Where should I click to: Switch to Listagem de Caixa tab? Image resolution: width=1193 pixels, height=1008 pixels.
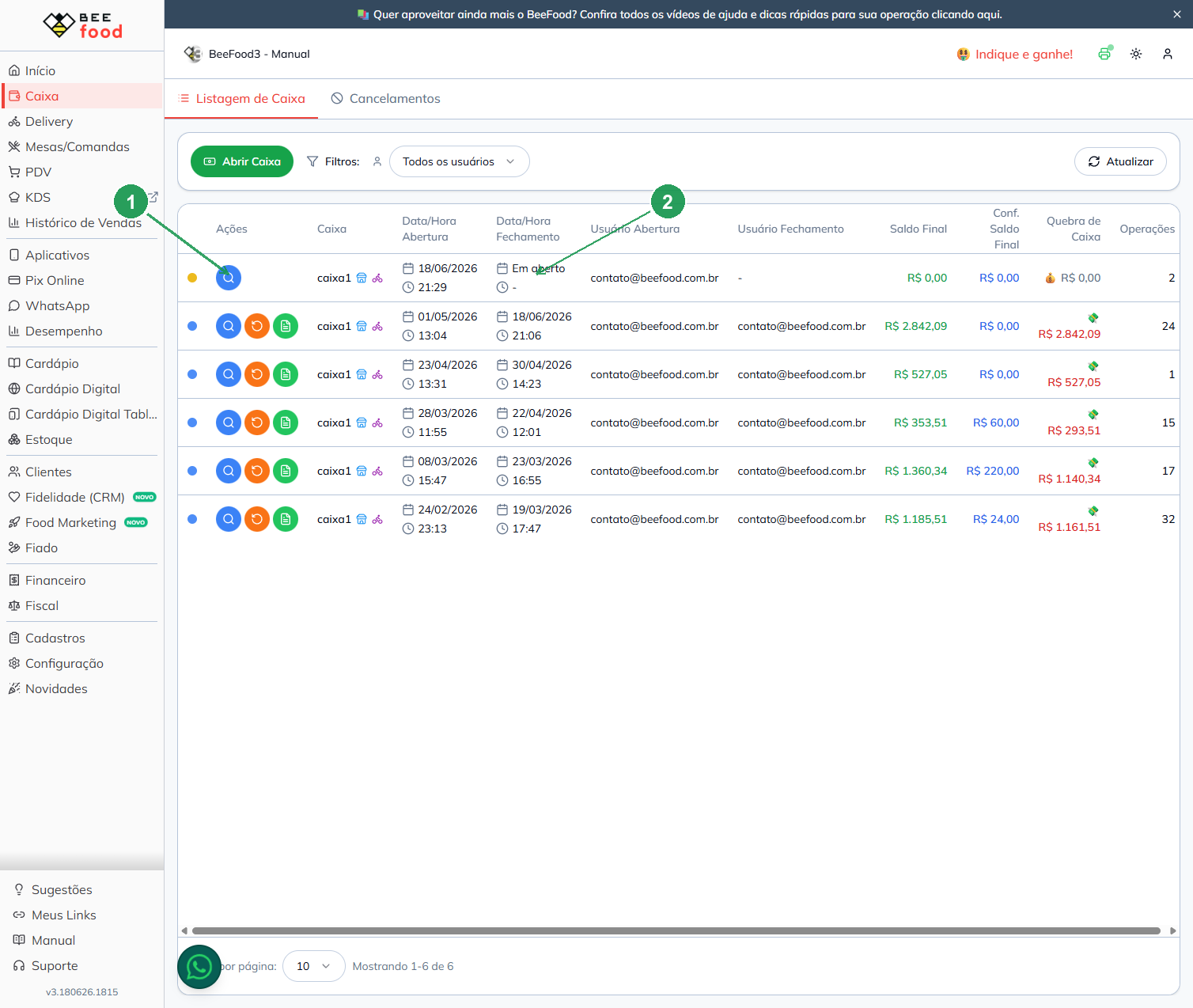[241, 99]
